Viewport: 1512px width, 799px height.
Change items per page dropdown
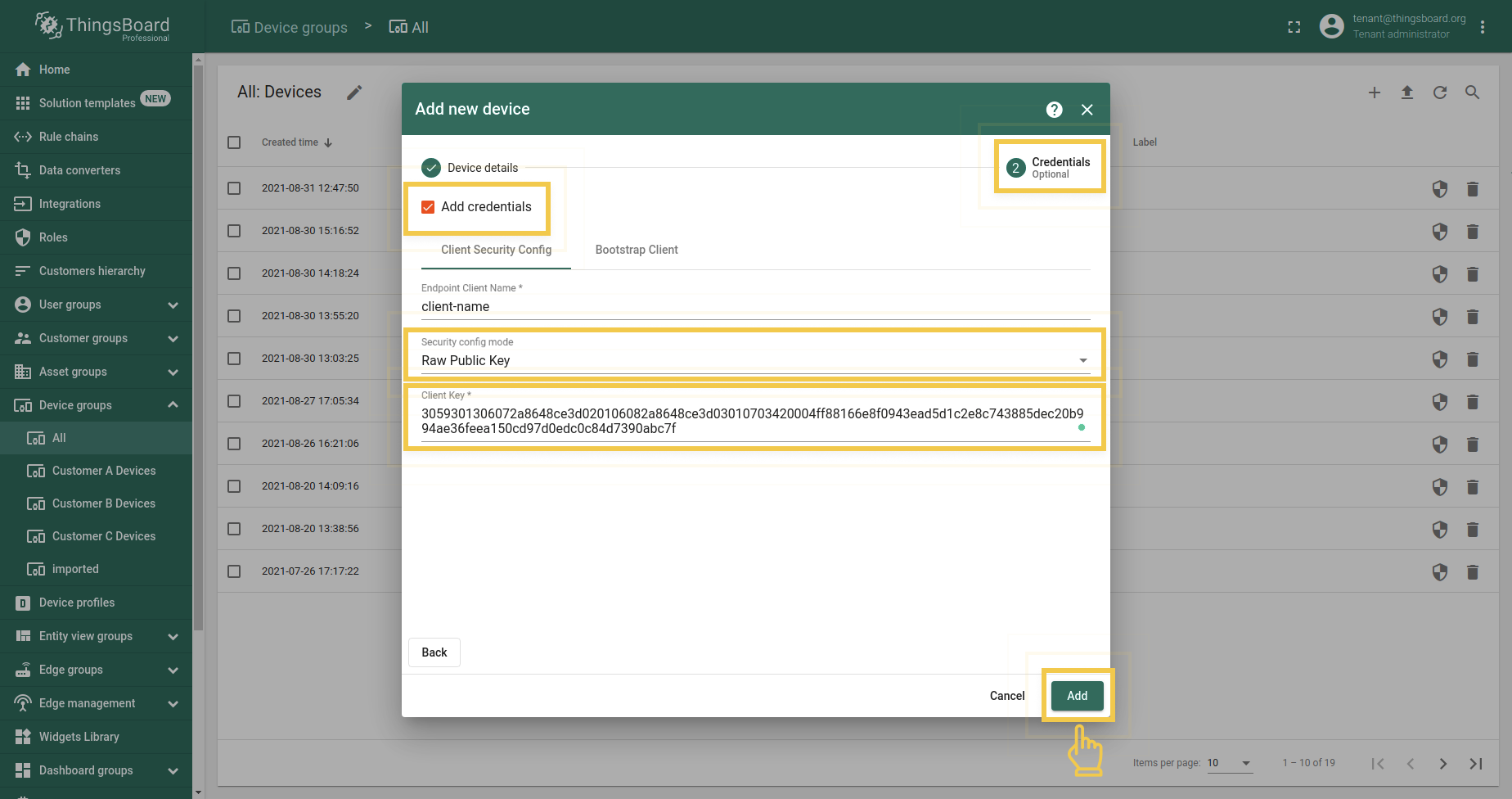pos(1230,763)
